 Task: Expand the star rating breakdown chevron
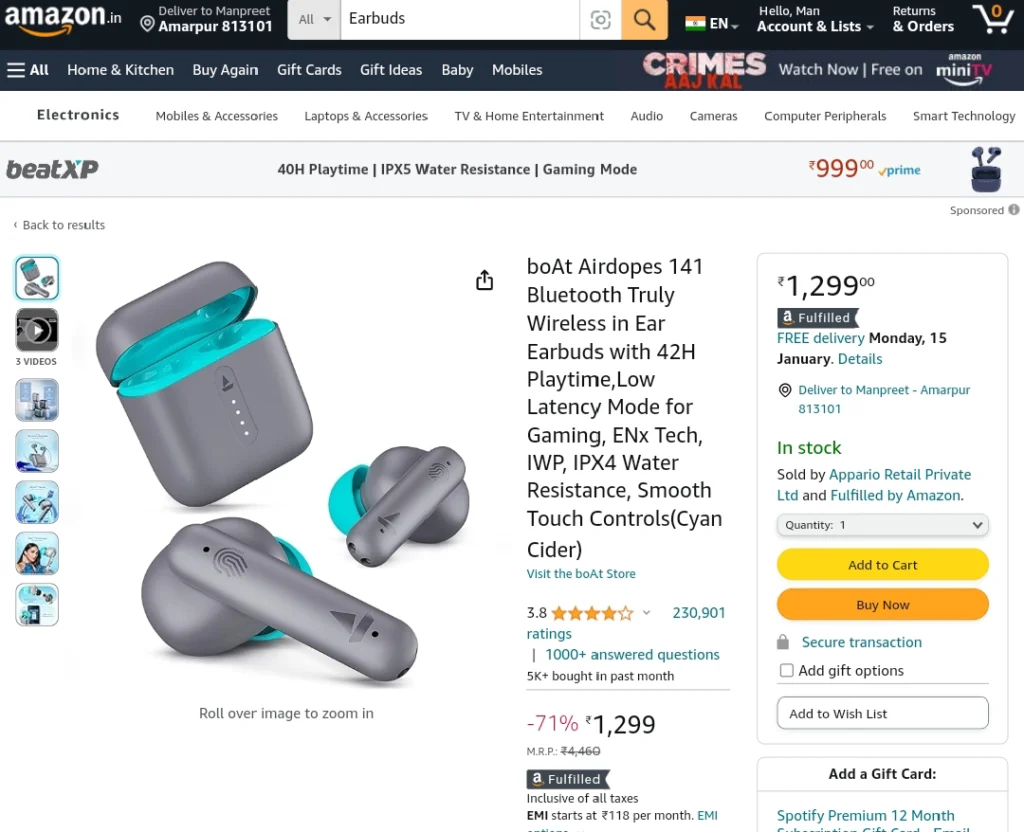pyautogui.click(x=646, y=613)
